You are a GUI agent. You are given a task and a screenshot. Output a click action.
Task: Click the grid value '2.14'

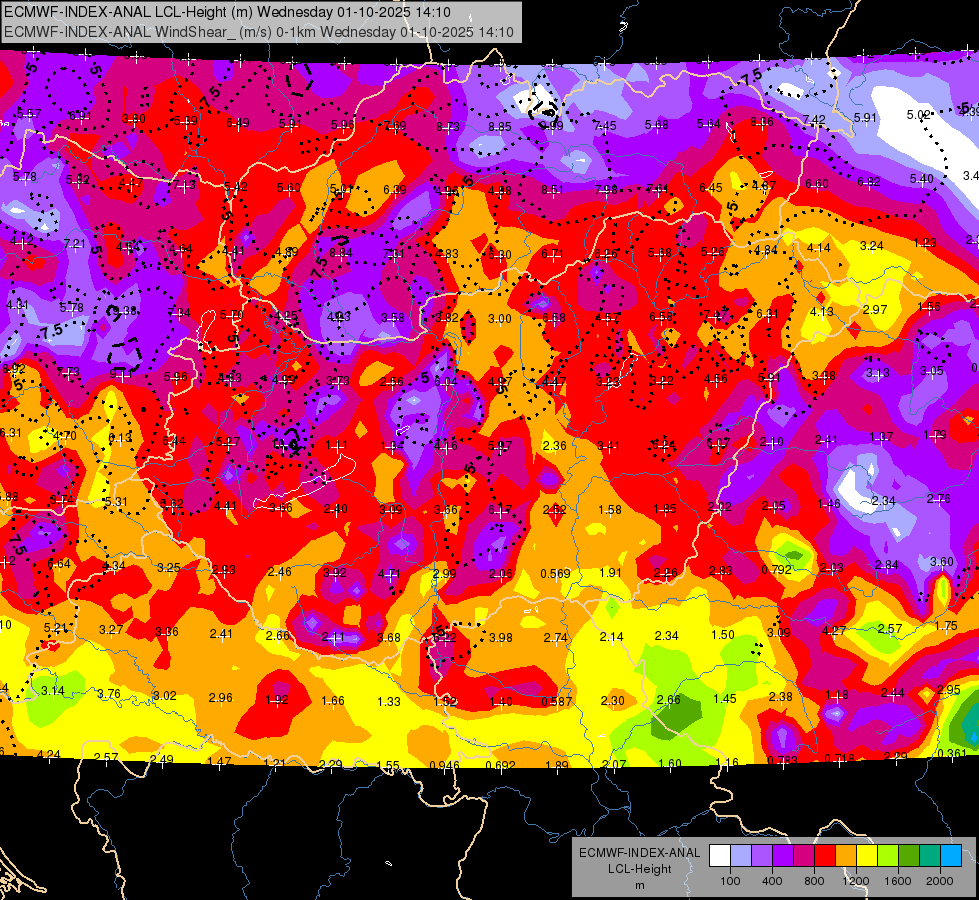(x=611, y=636)
